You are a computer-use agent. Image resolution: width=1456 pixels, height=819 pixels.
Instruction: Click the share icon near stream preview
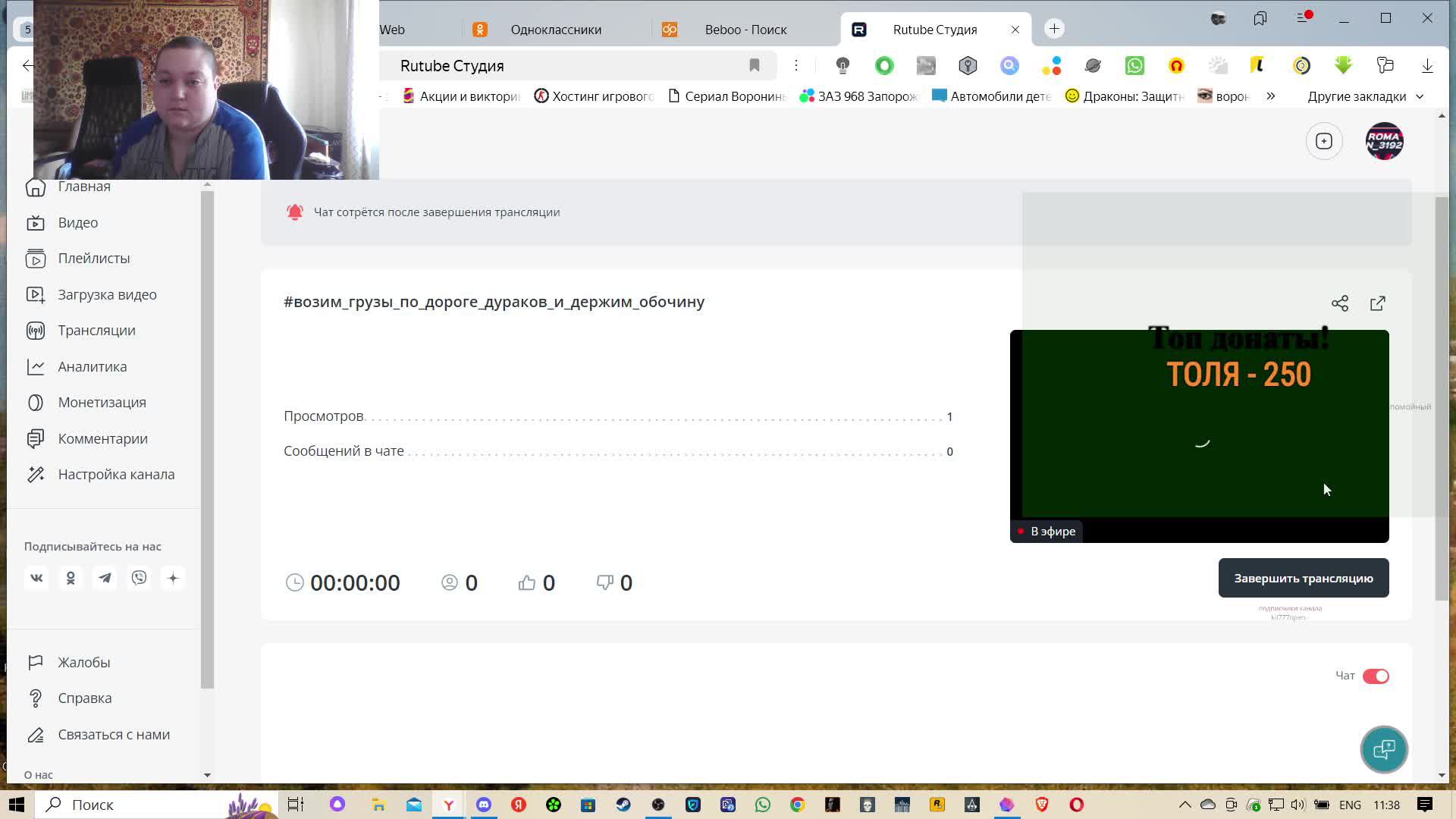coord(1340,303)
